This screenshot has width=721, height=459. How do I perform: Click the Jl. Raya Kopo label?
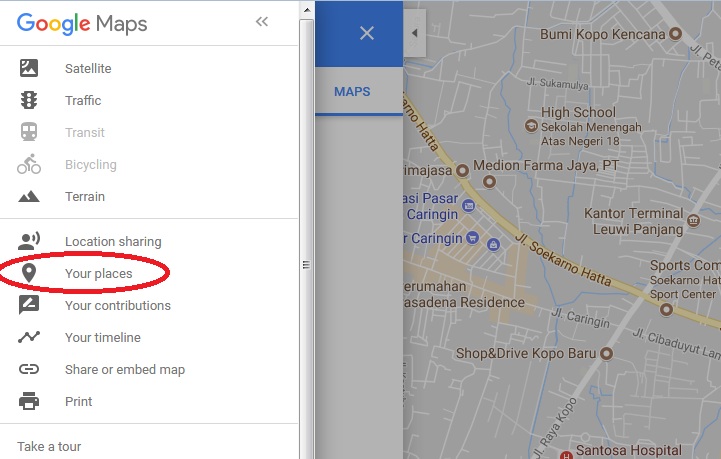555,428
